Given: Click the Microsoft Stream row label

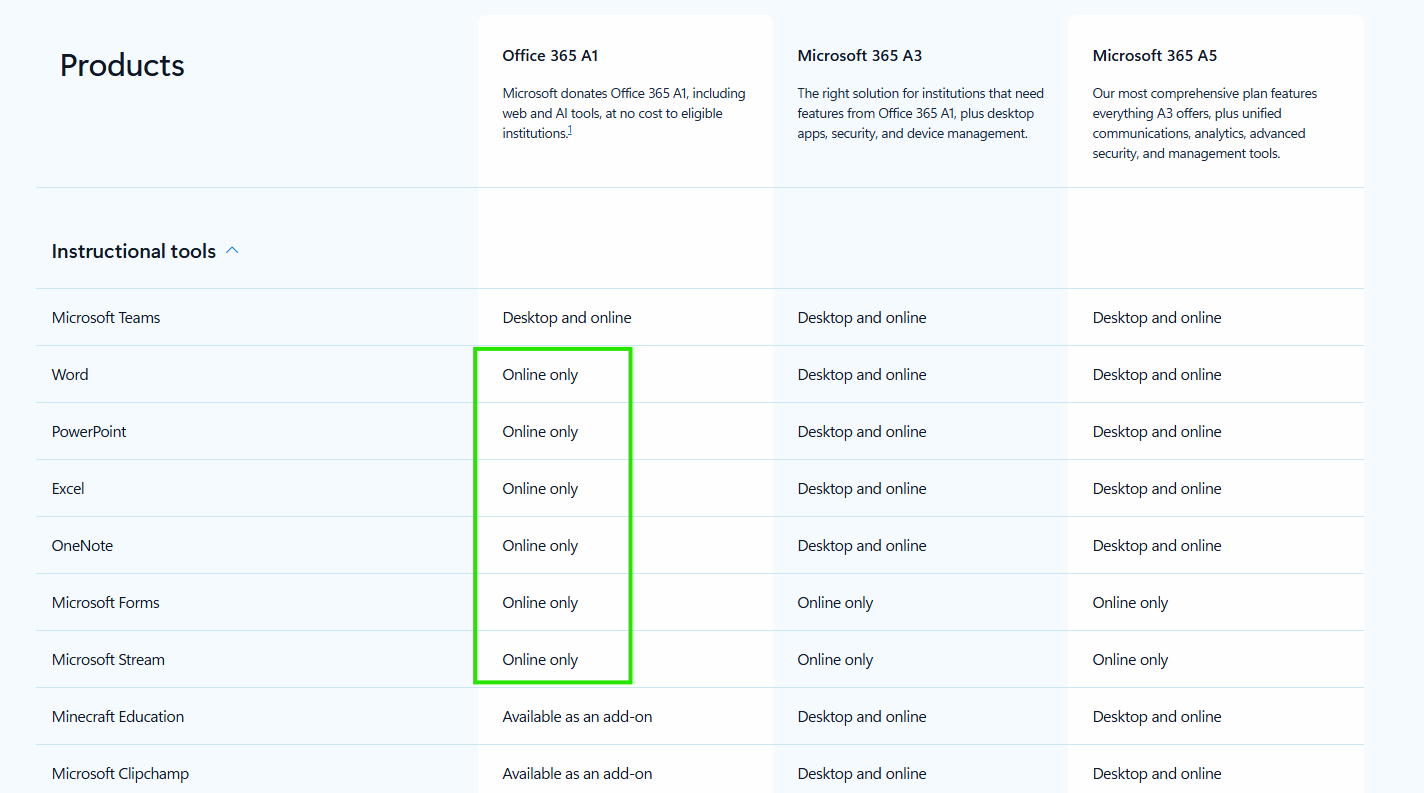Looking at the screenshot, I should (108, 660).
